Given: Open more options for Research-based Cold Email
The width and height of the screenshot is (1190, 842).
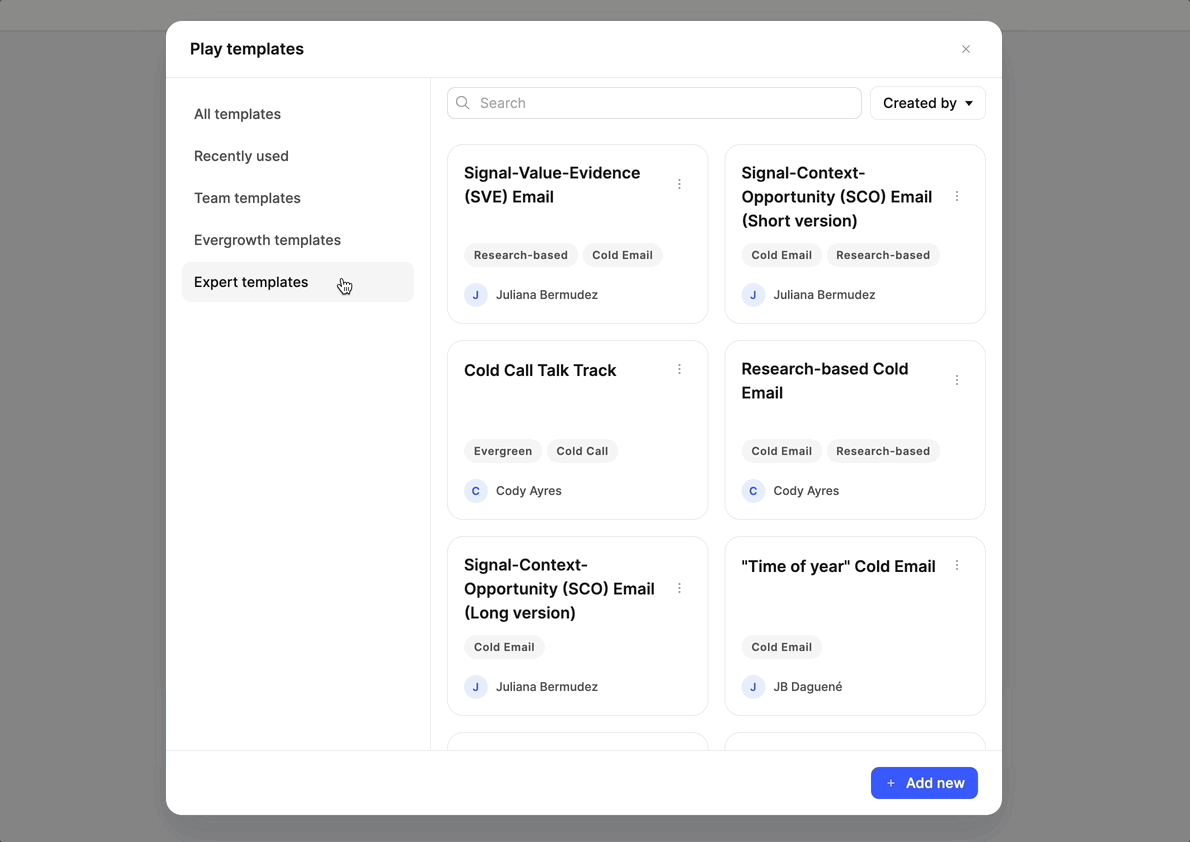Looking at the screenshot, I should [x=957, y=380].
